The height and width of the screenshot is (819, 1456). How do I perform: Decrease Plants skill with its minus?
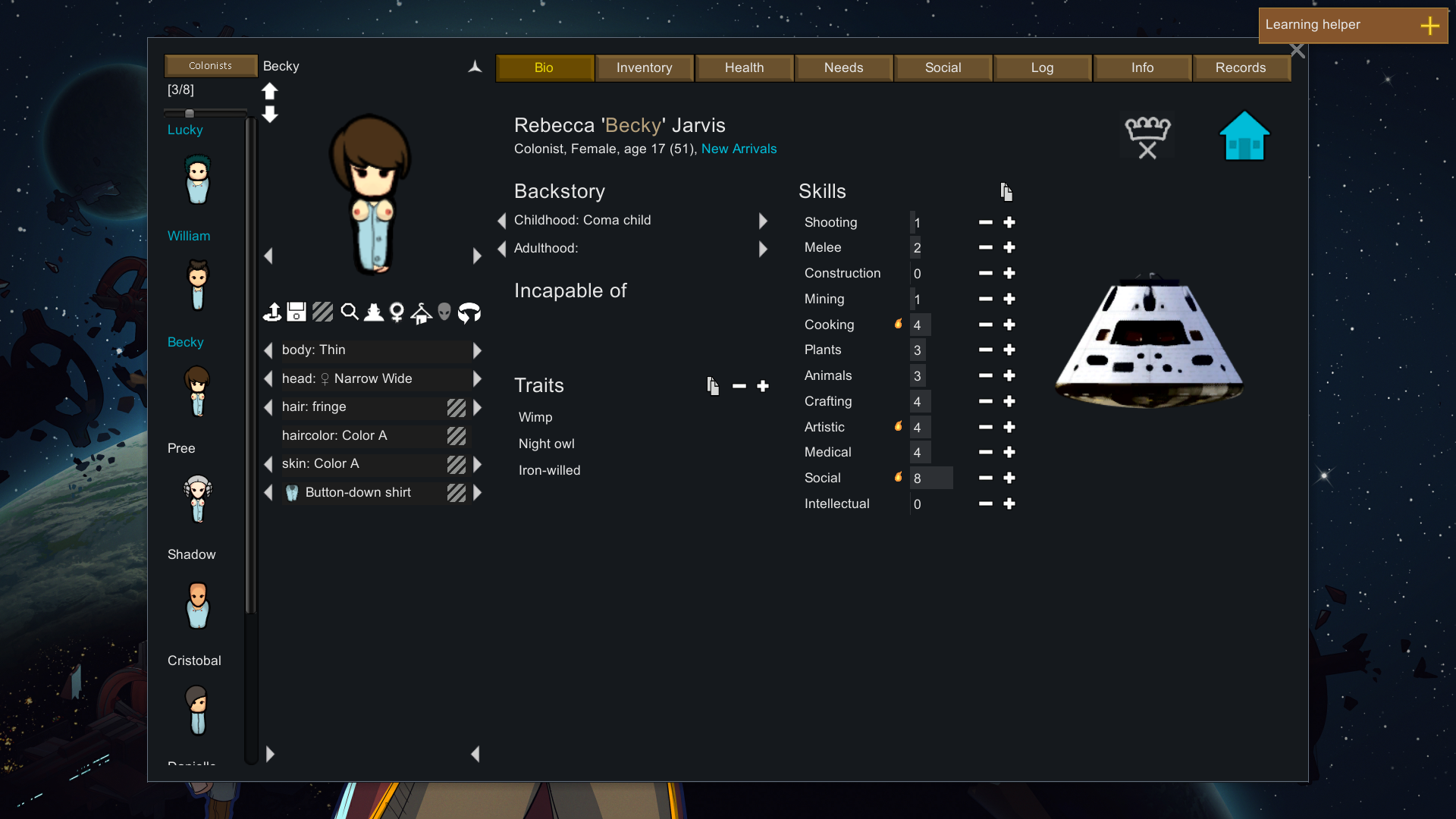pyautogui.click(x=986, y=350)
